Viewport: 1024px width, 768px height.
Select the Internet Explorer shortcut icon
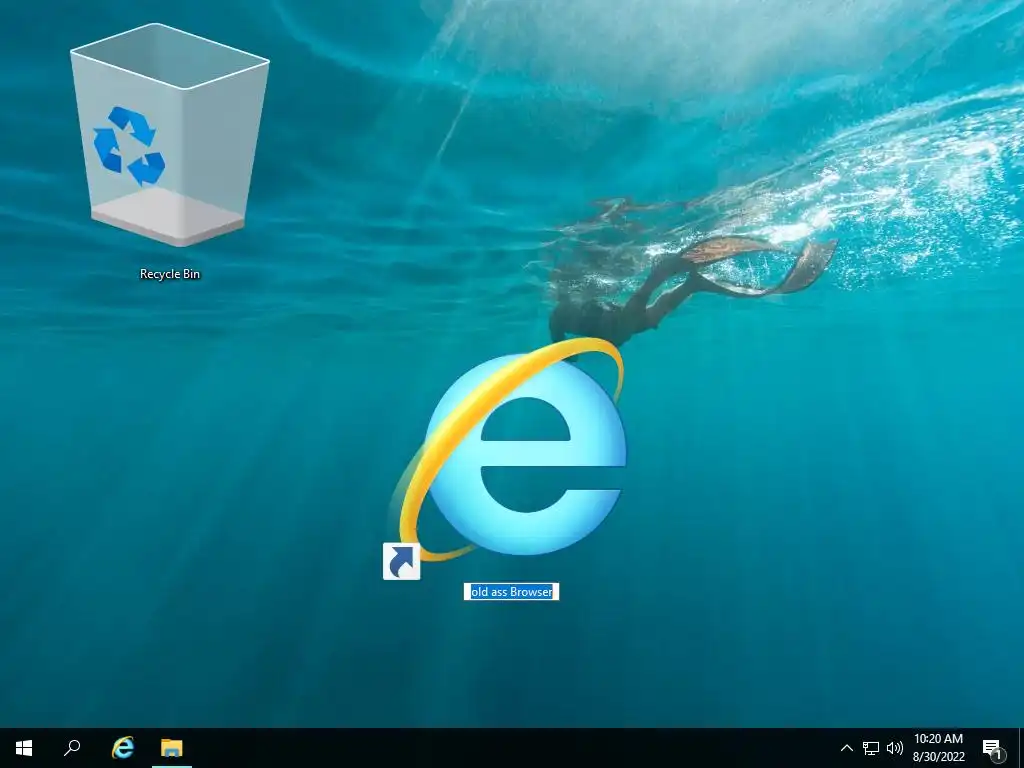click(x=506, y=457)
